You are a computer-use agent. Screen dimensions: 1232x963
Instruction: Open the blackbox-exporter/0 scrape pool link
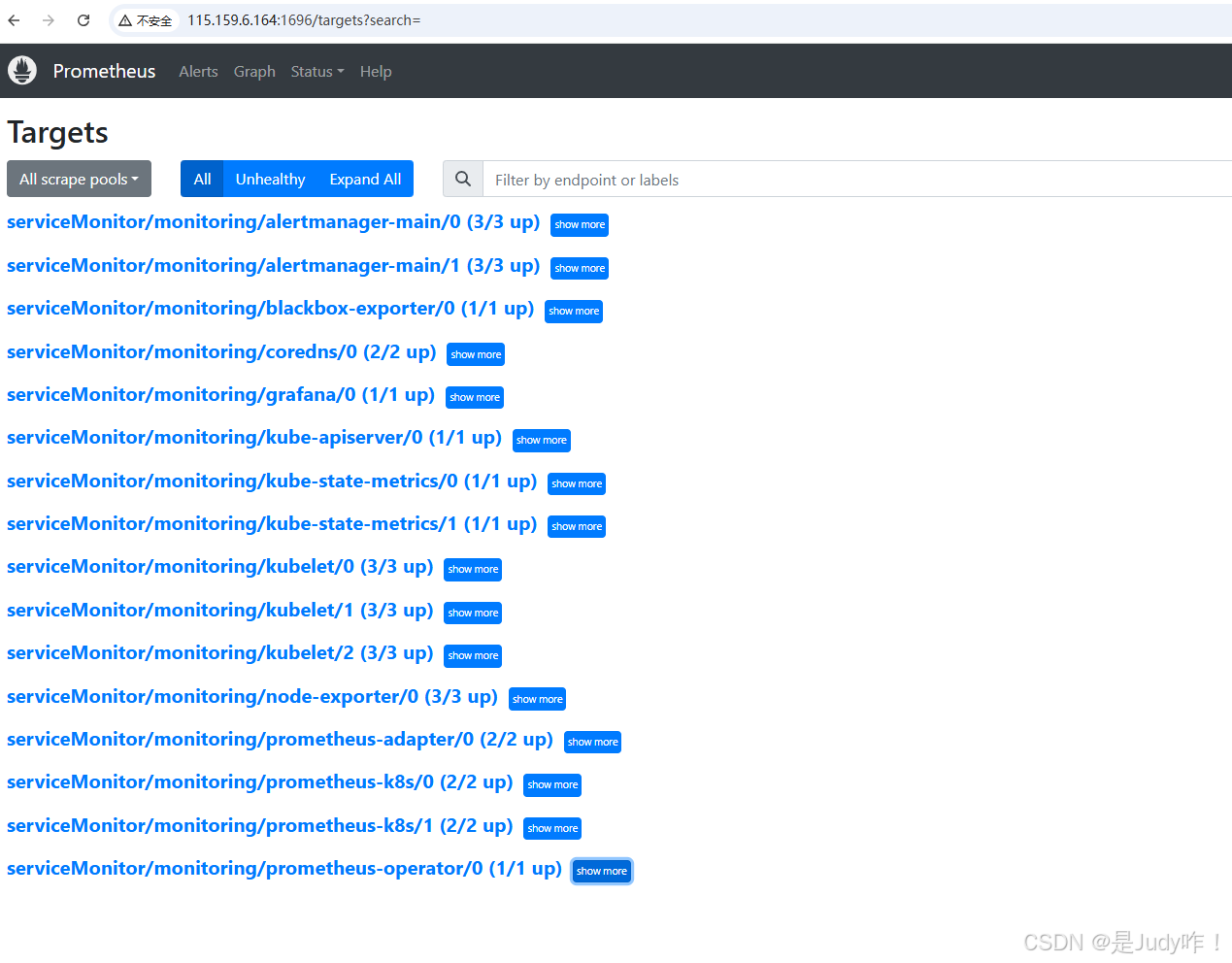point(270,309)
